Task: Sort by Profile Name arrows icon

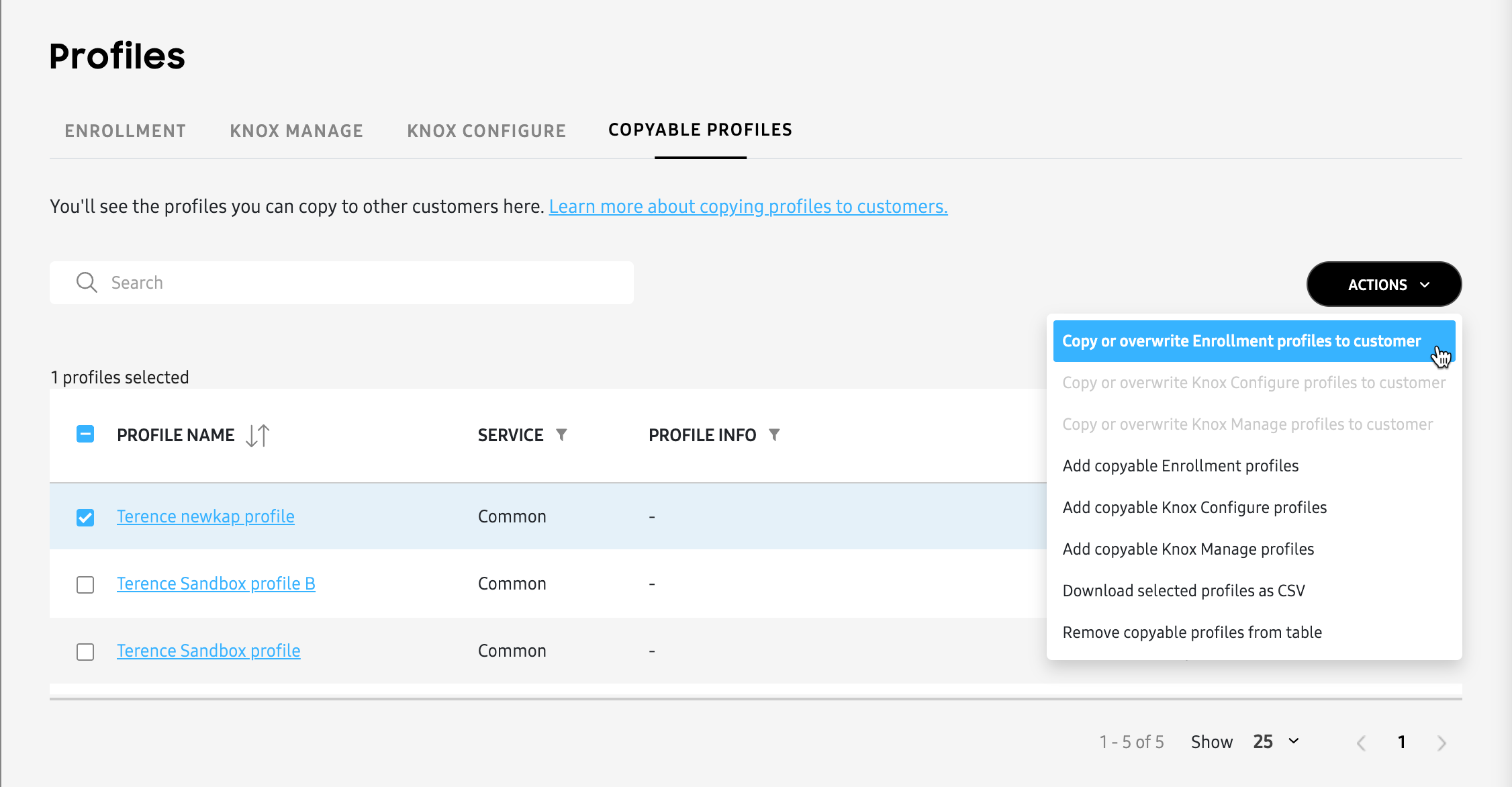Action: (258, 436)
